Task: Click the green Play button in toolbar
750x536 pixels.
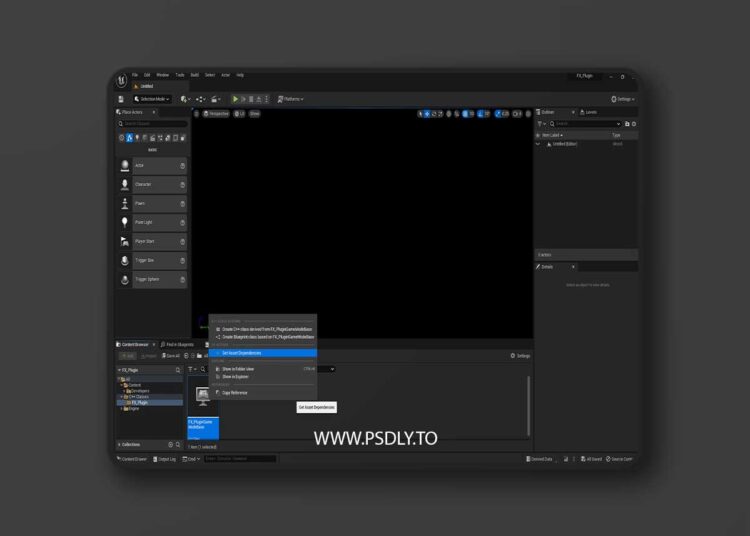Action: pyautogui.click(x=236, y=99)
